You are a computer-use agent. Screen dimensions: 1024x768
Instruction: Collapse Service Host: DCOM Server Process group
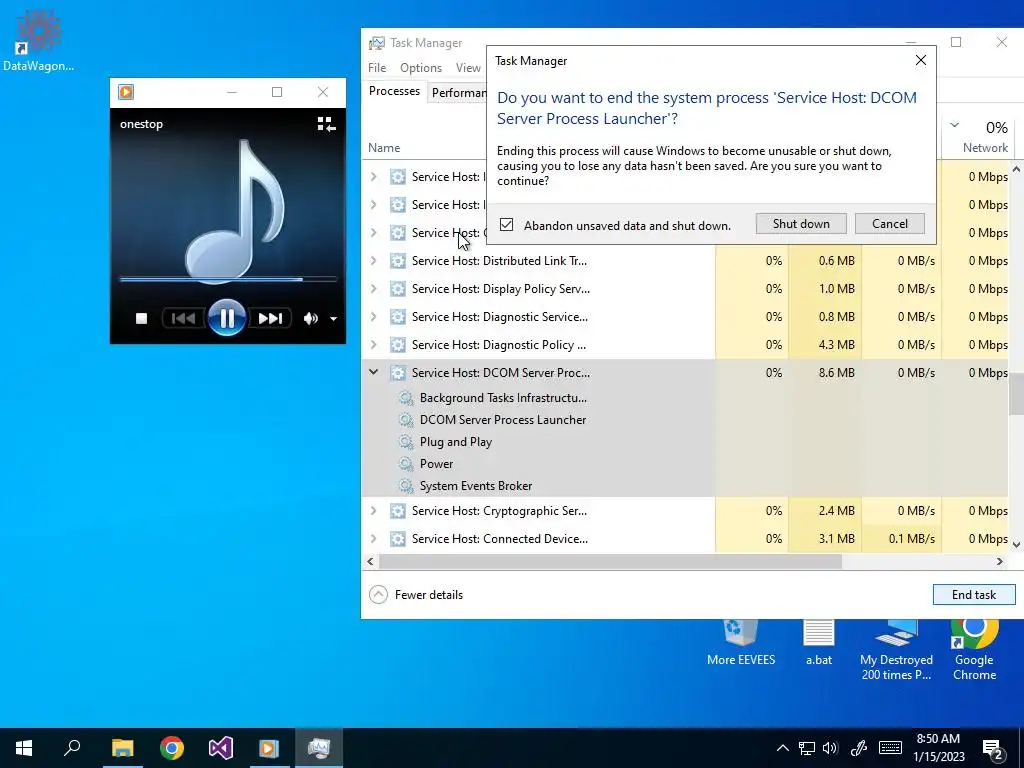pyautogui.click(x=374, y=372)
